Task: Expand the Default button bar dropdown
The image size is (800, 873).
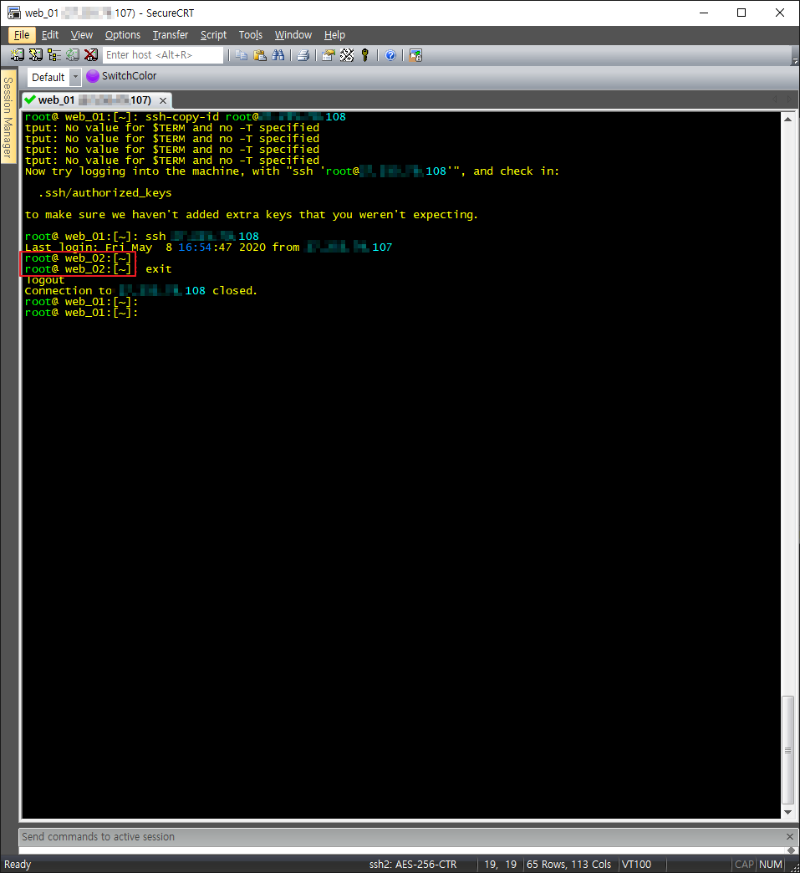Action: tap(75, 77)
